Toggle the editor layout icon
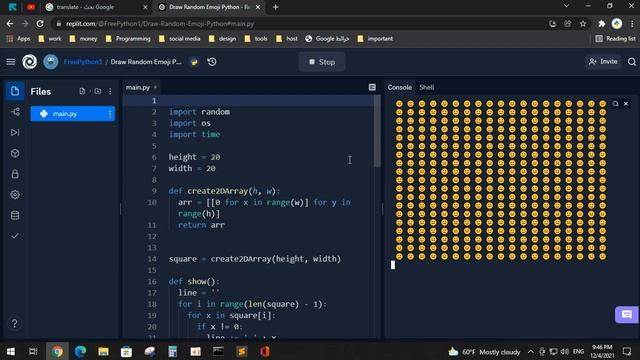Image resolution: width=640 pixels, height=360 pixels. (372, 87)
